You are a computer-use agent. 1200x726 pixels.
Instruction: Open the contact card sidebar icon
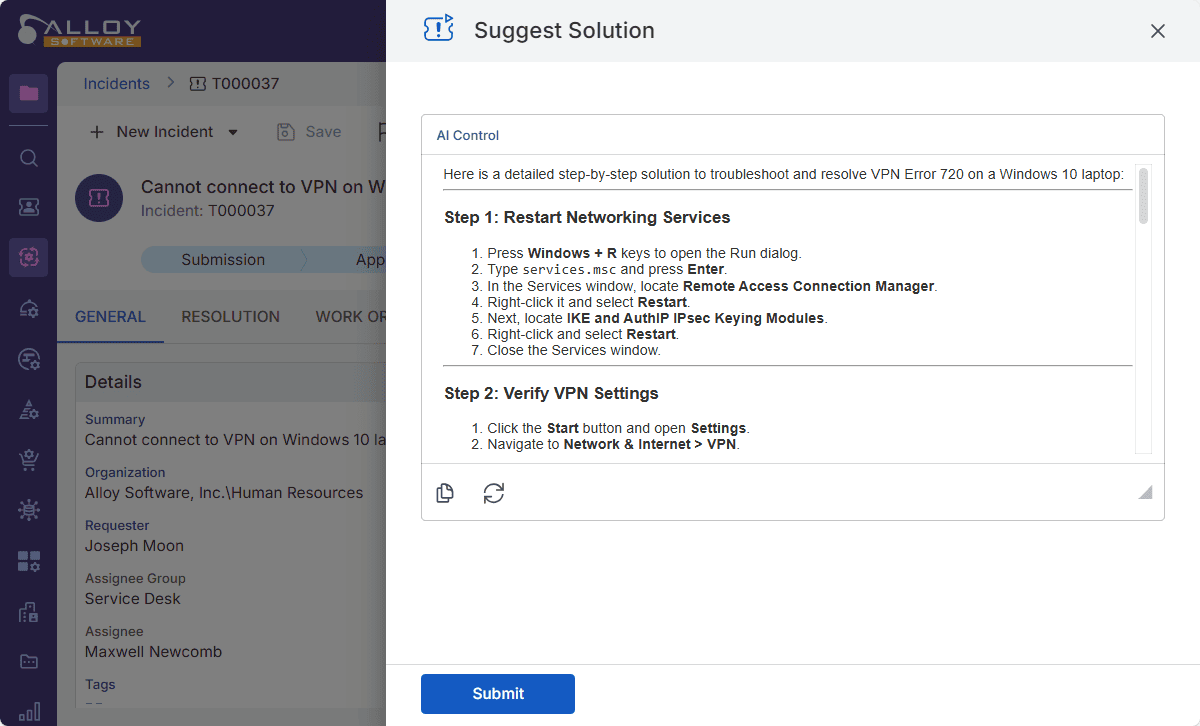(x=29, y=207)
